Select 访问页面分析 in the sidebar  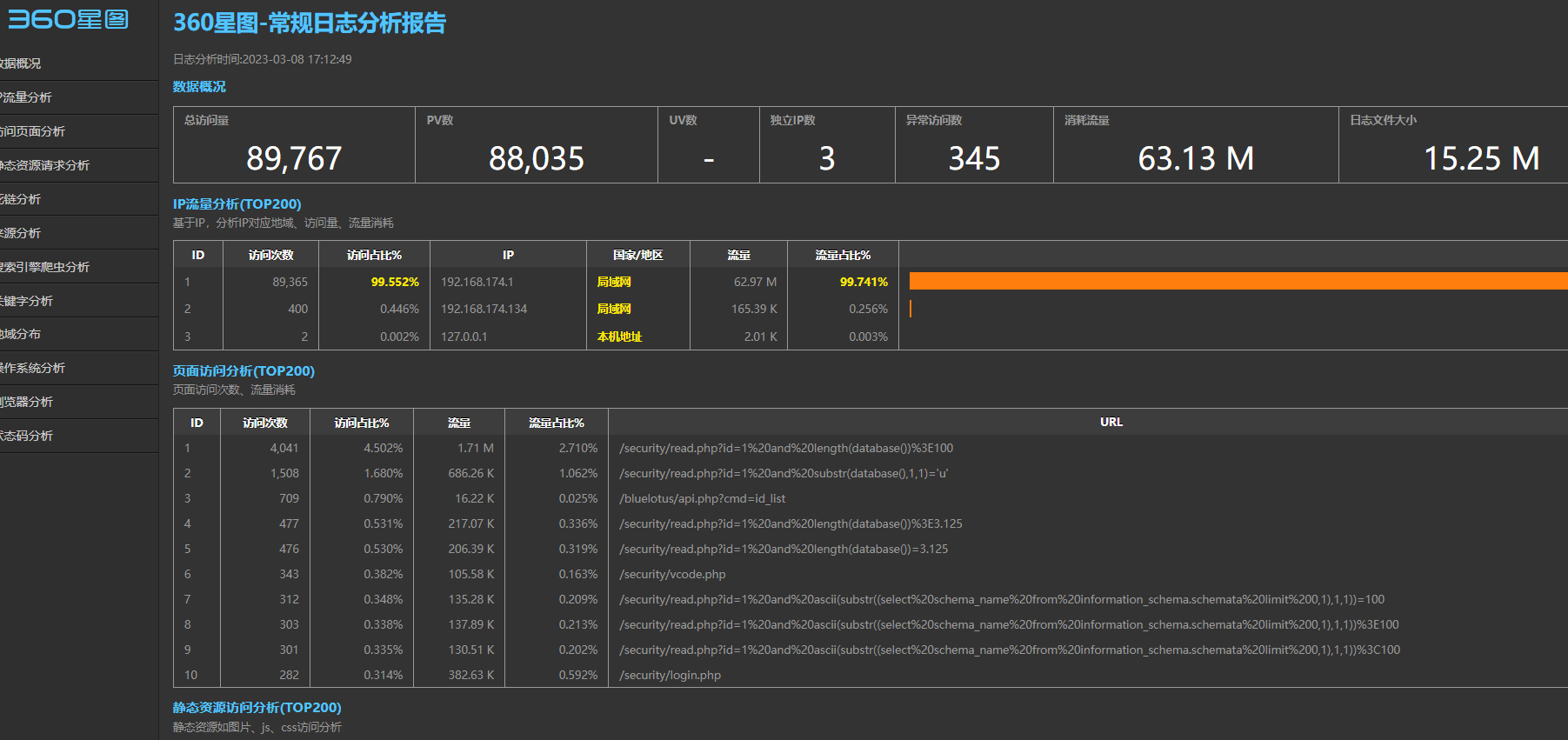click(33, 131)
